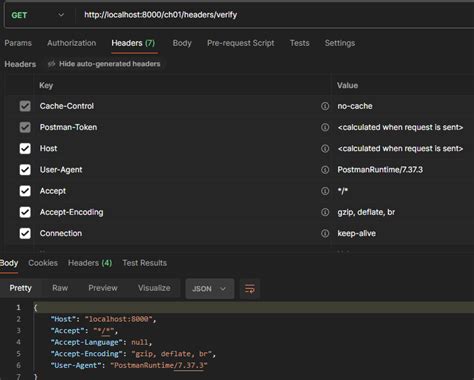Switch to Raw response view
474x380 pixels.
point(60,288)
